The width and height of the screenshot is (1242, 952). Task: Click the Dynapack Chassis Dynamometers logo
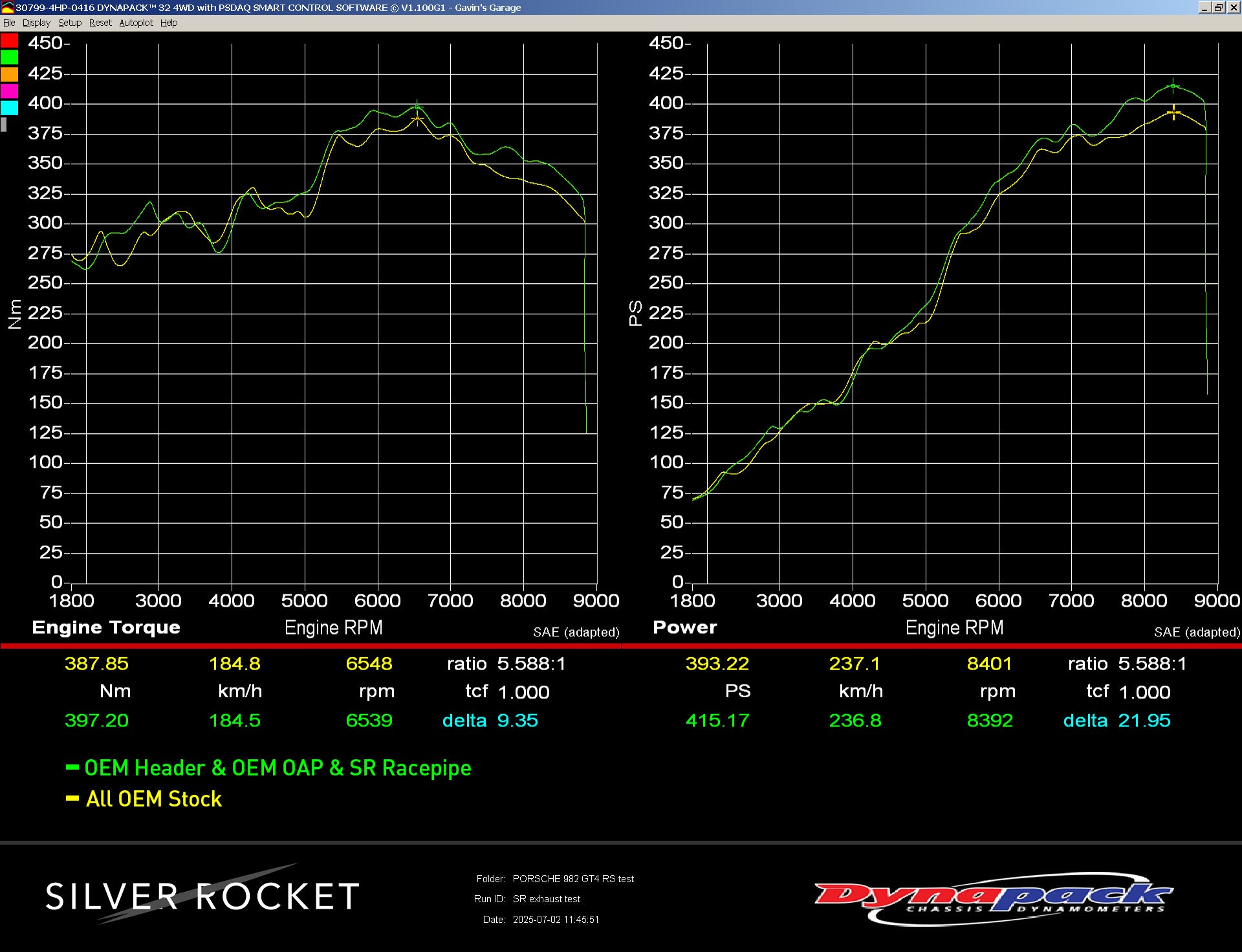point(993,898)
